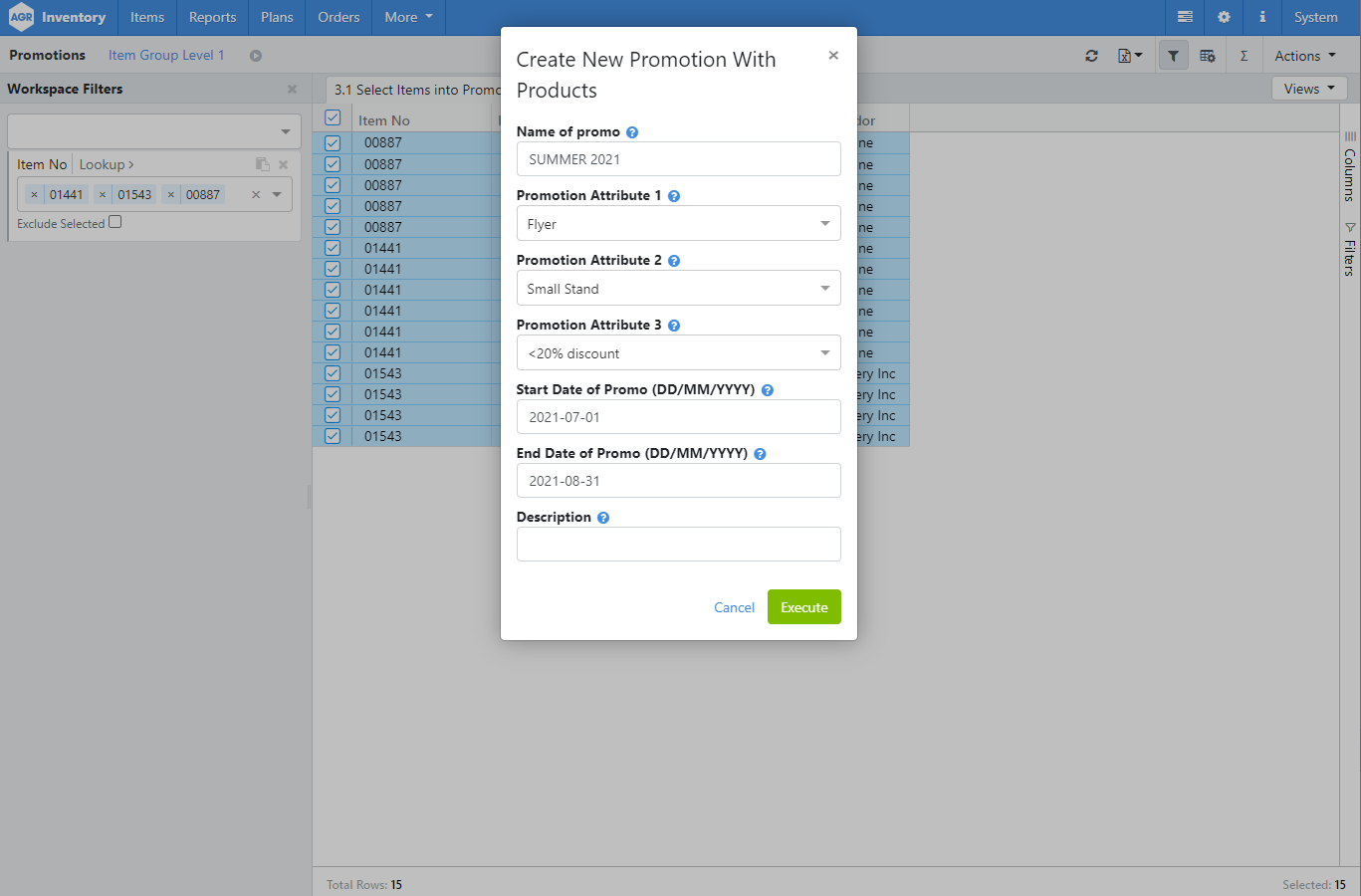Click the paste icon in Item No filter
The height and width of the screenshot is (896, 1361).
[262, 164]
